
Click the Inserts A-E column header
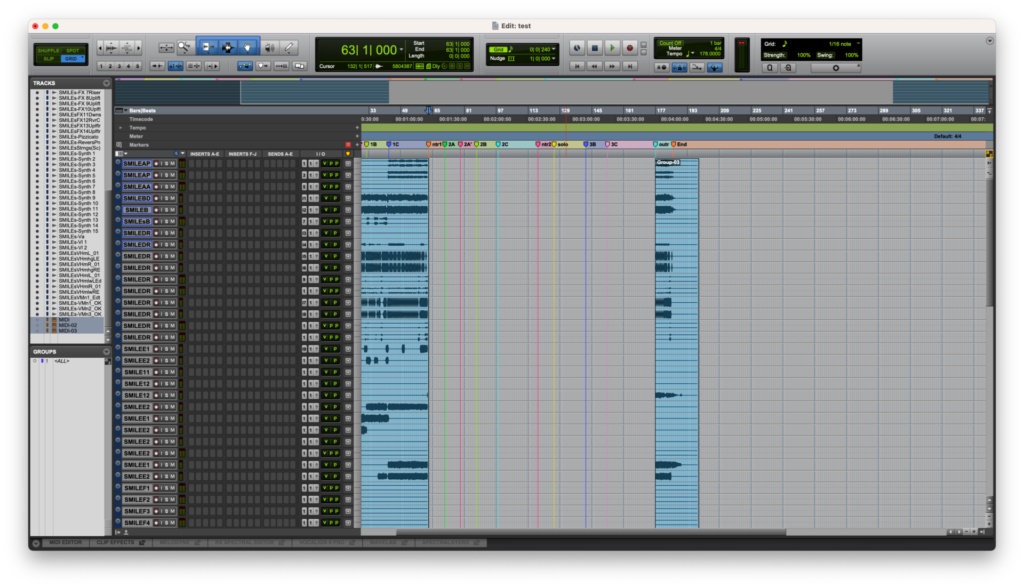205,154
